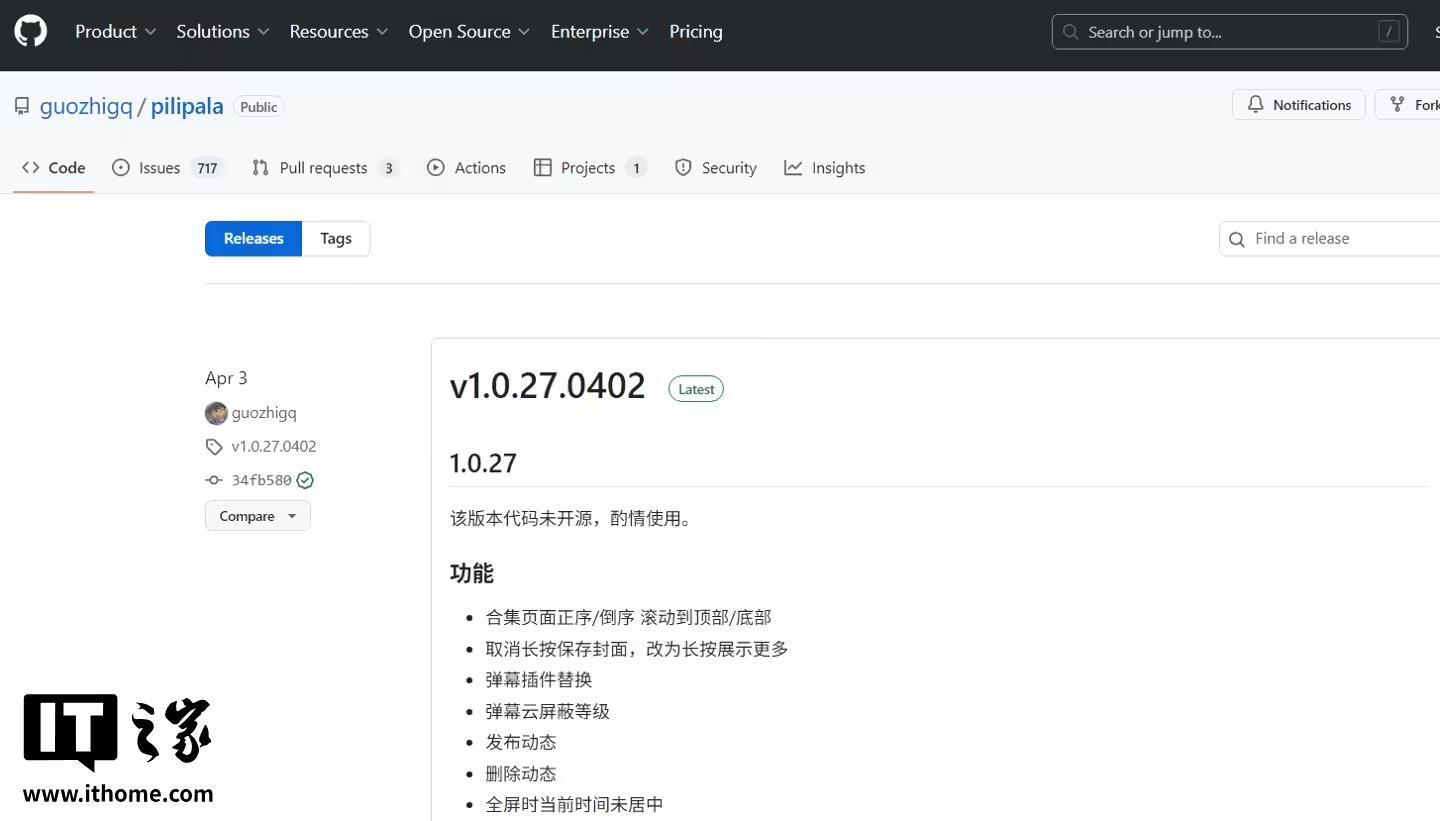Open the v1.0.27.0402 tag link in sidebar
Screen dimensions: 1440x821
click(x=274, y=446)
